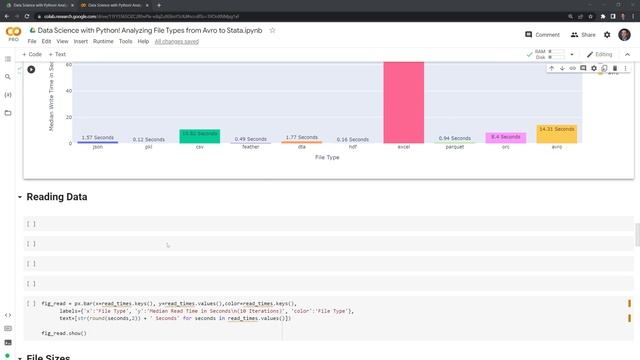The width and height of the screenshot is (640, 360).
Task: Copy link to cell icon
Action: tap(573, 68)
